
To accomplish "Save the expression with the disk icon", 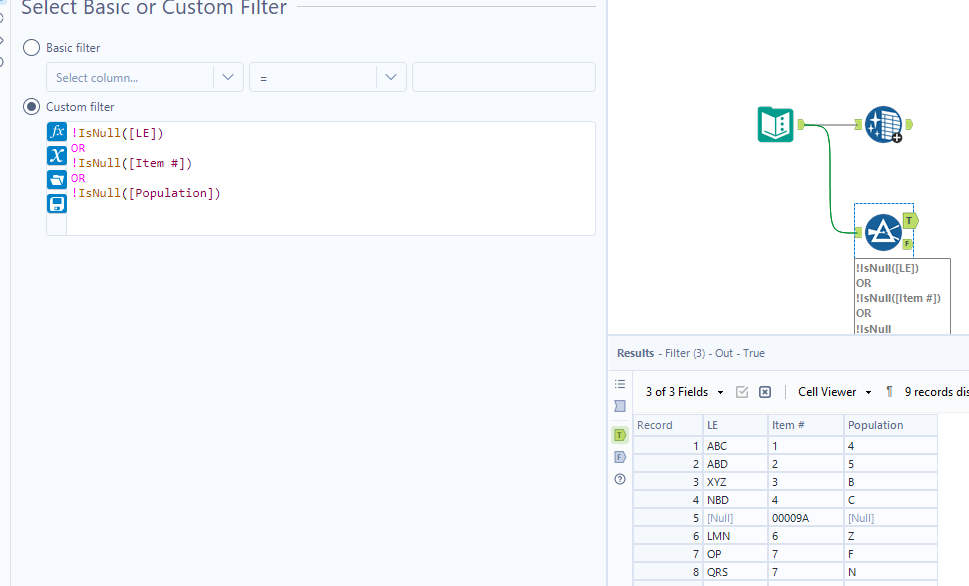I will click(57, 201).
